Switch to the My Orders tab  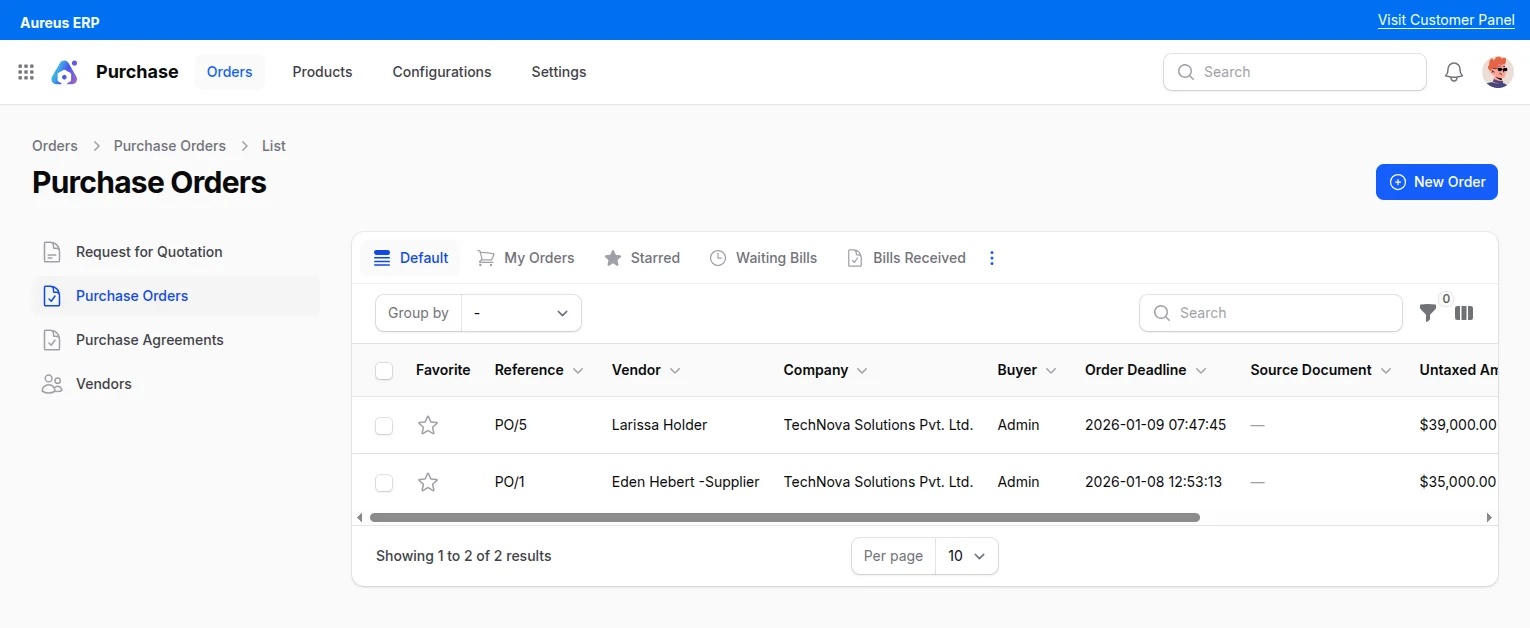(x=526, y=258)
